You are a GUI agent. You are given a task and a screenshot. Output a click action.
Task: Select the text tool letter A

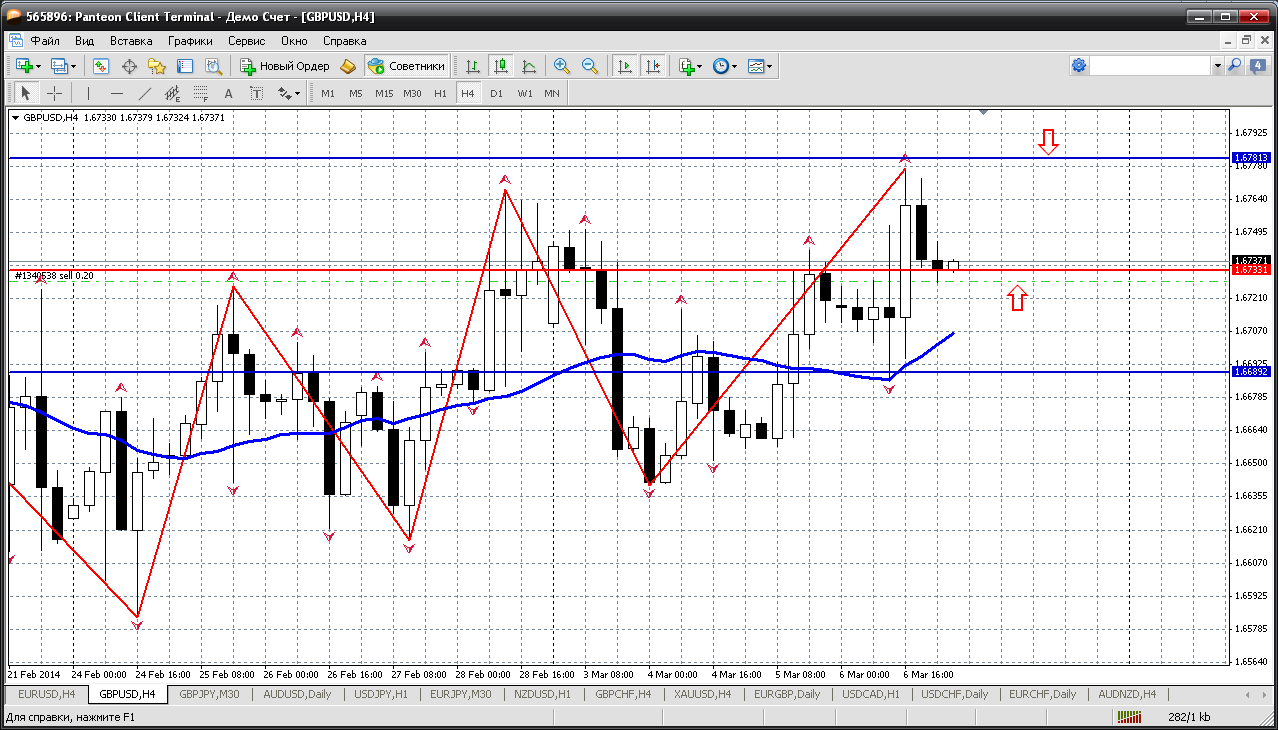tap(228, 93)
